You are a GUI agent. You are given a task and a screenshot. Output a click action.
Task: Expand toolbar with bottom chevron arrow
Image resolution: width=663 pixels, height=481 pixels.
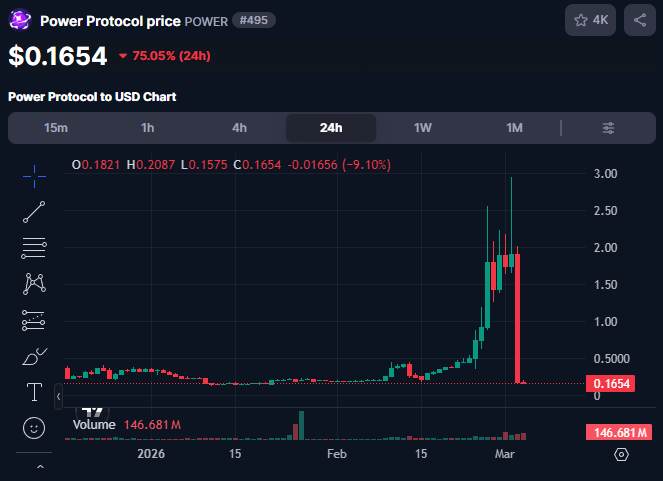click(x=40, y=467)
